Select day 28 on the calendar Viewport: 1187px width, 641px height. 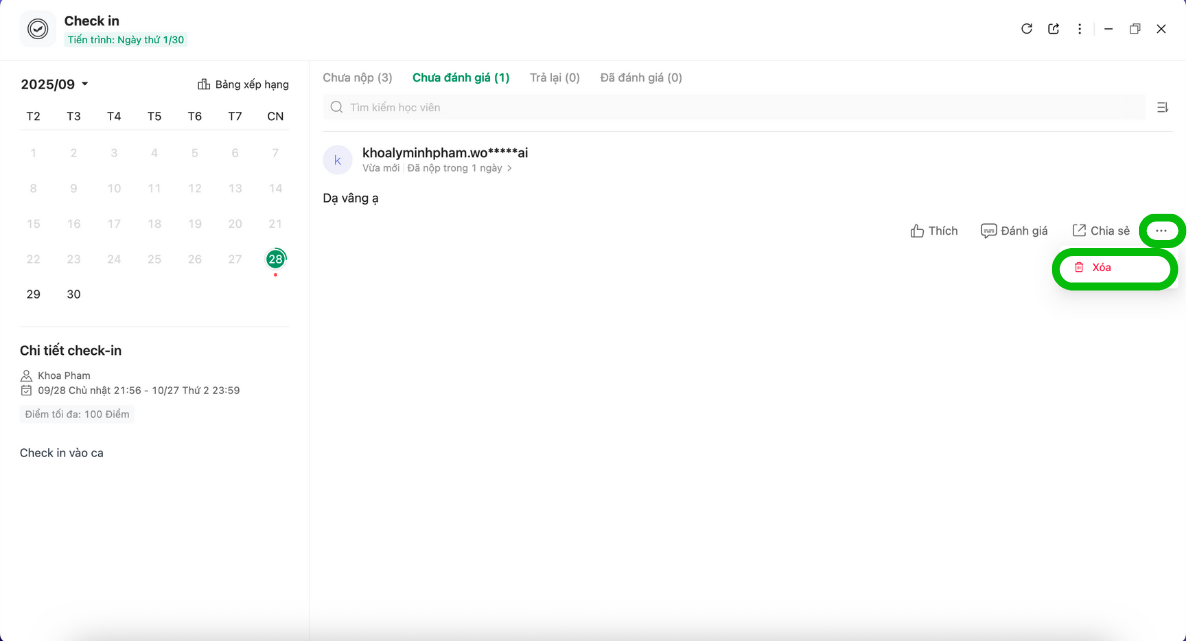275,259
